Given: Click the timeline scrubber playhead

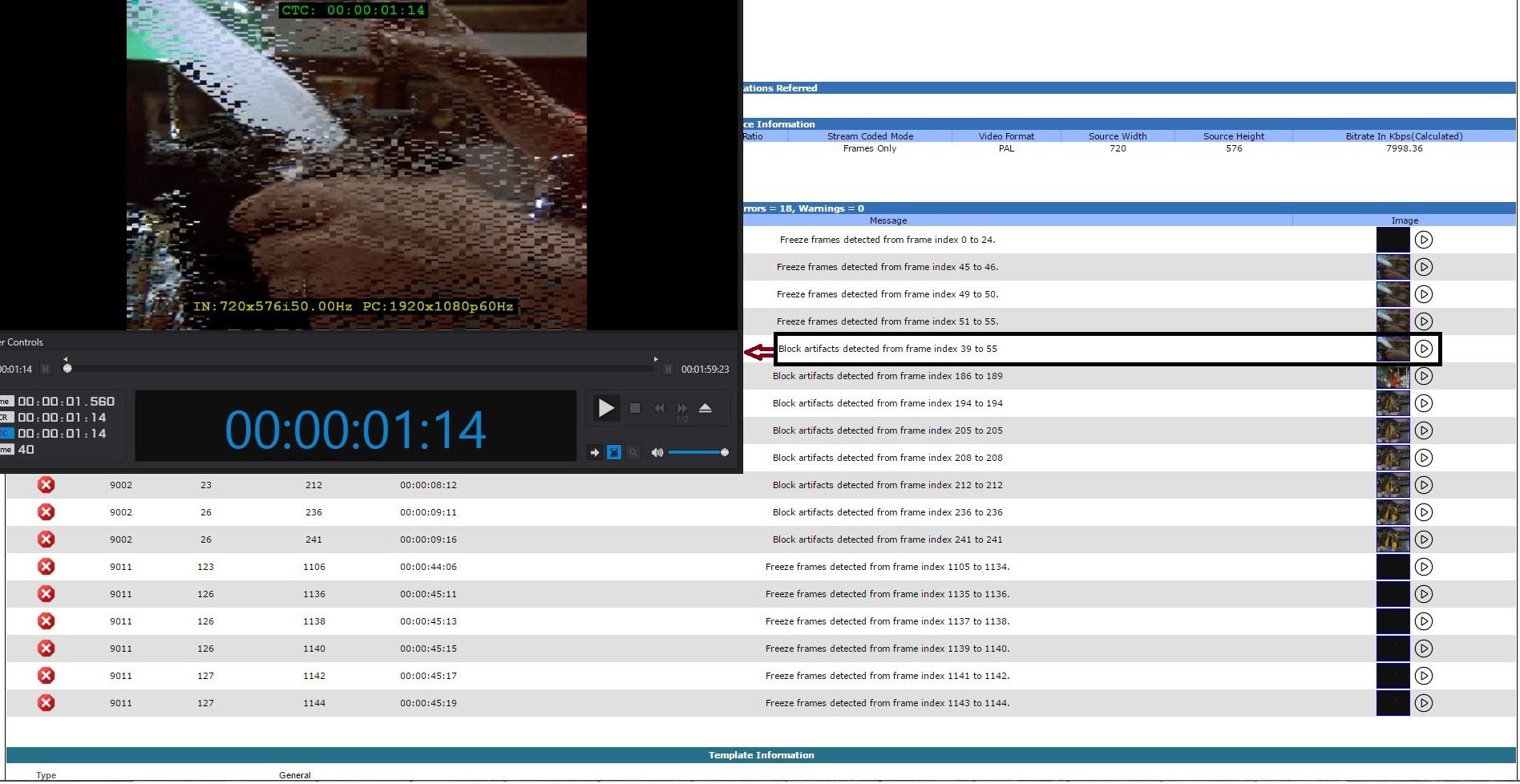Looking at the screenshot, I should [x=67, y=369].
